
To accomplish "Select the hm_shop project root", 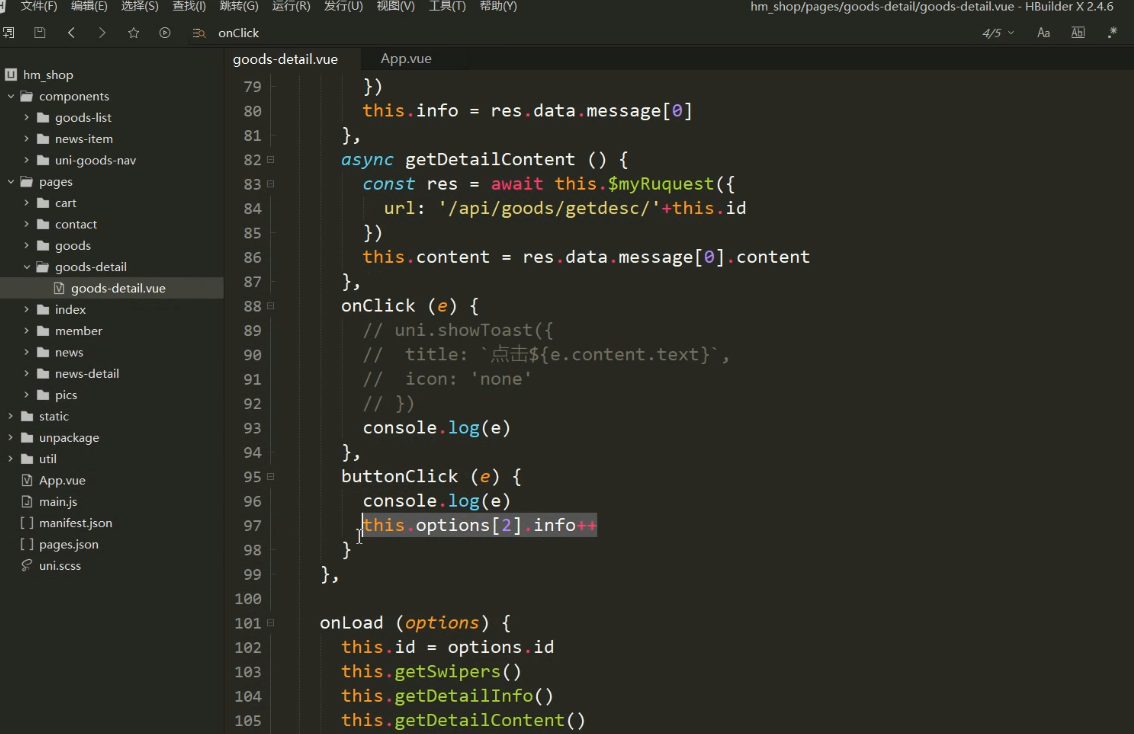I will pos(48,74).
